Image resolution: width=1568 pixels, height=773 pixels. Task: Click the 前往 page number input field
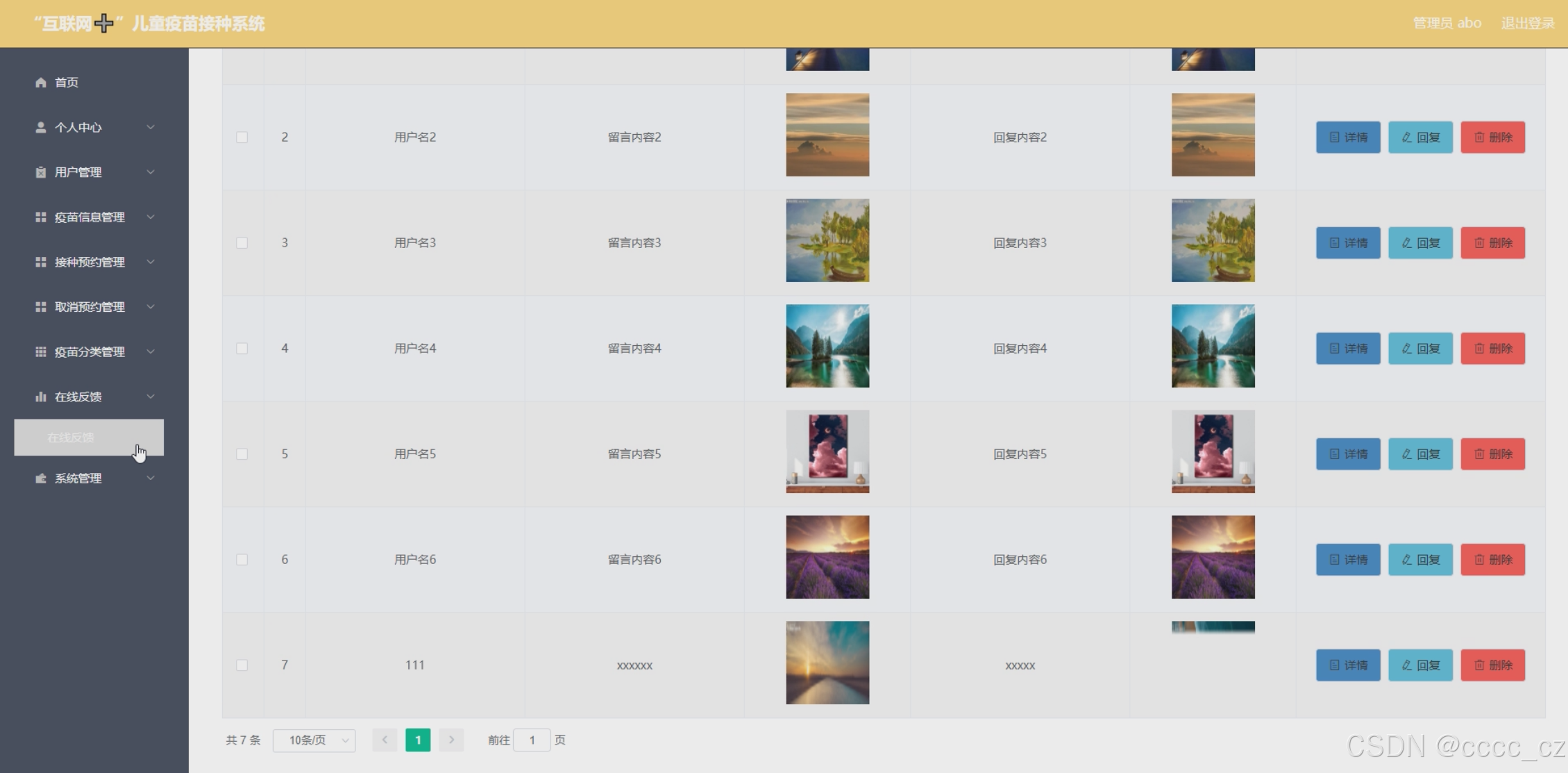click(532, 740)
